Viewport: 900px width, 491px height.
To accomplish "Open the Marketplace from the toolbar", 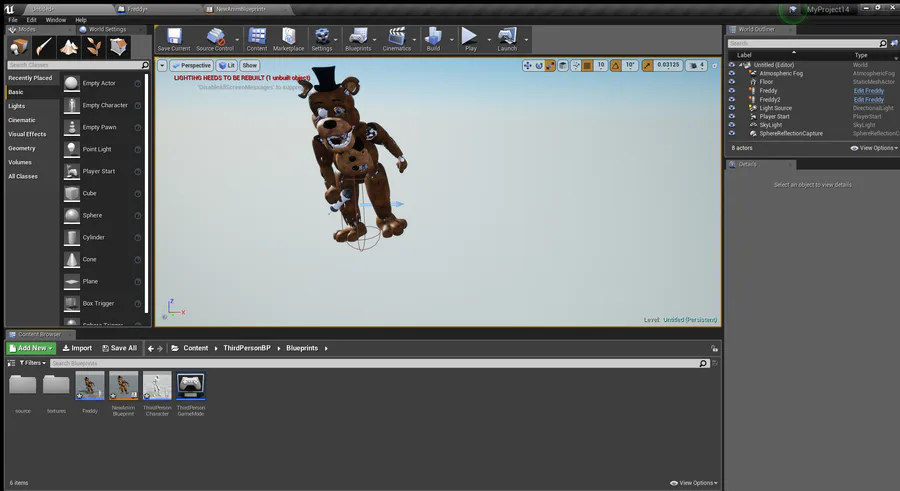I will click(x=288, y=39).
